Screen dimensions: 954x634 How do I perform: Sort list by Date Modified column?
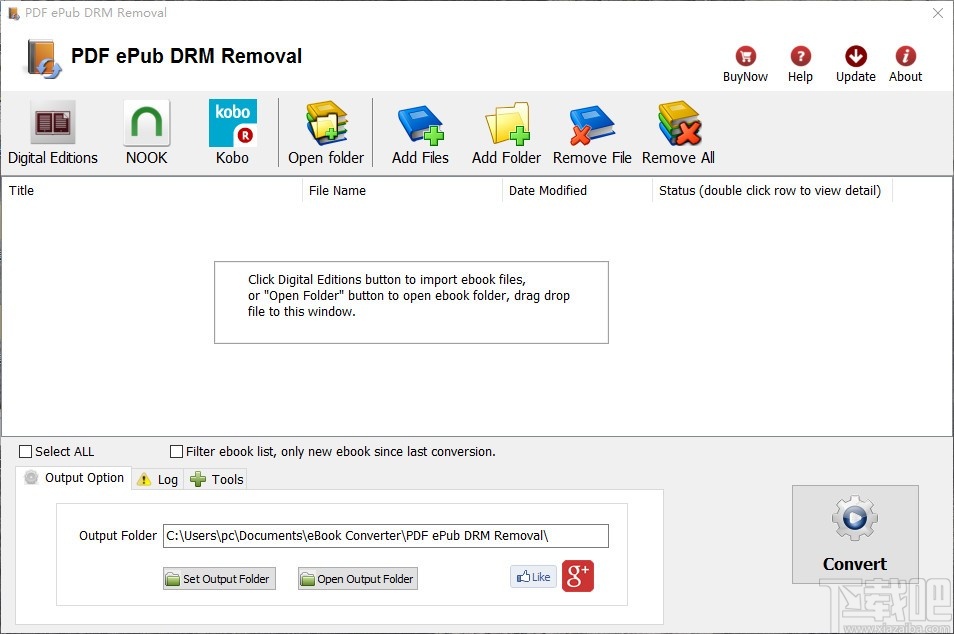click(x=577, y=190)
